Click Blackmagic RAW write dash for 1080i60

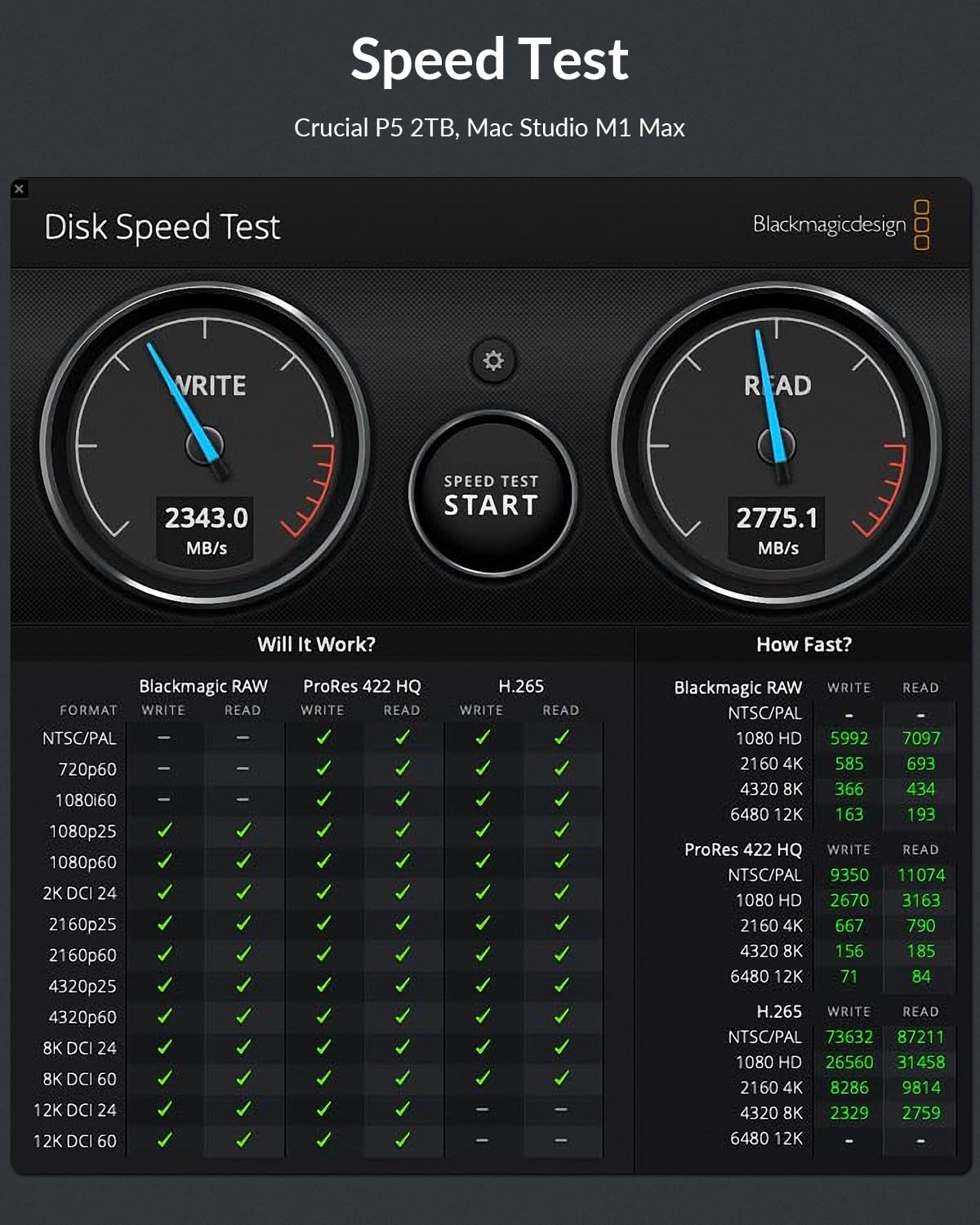(164, 800)
